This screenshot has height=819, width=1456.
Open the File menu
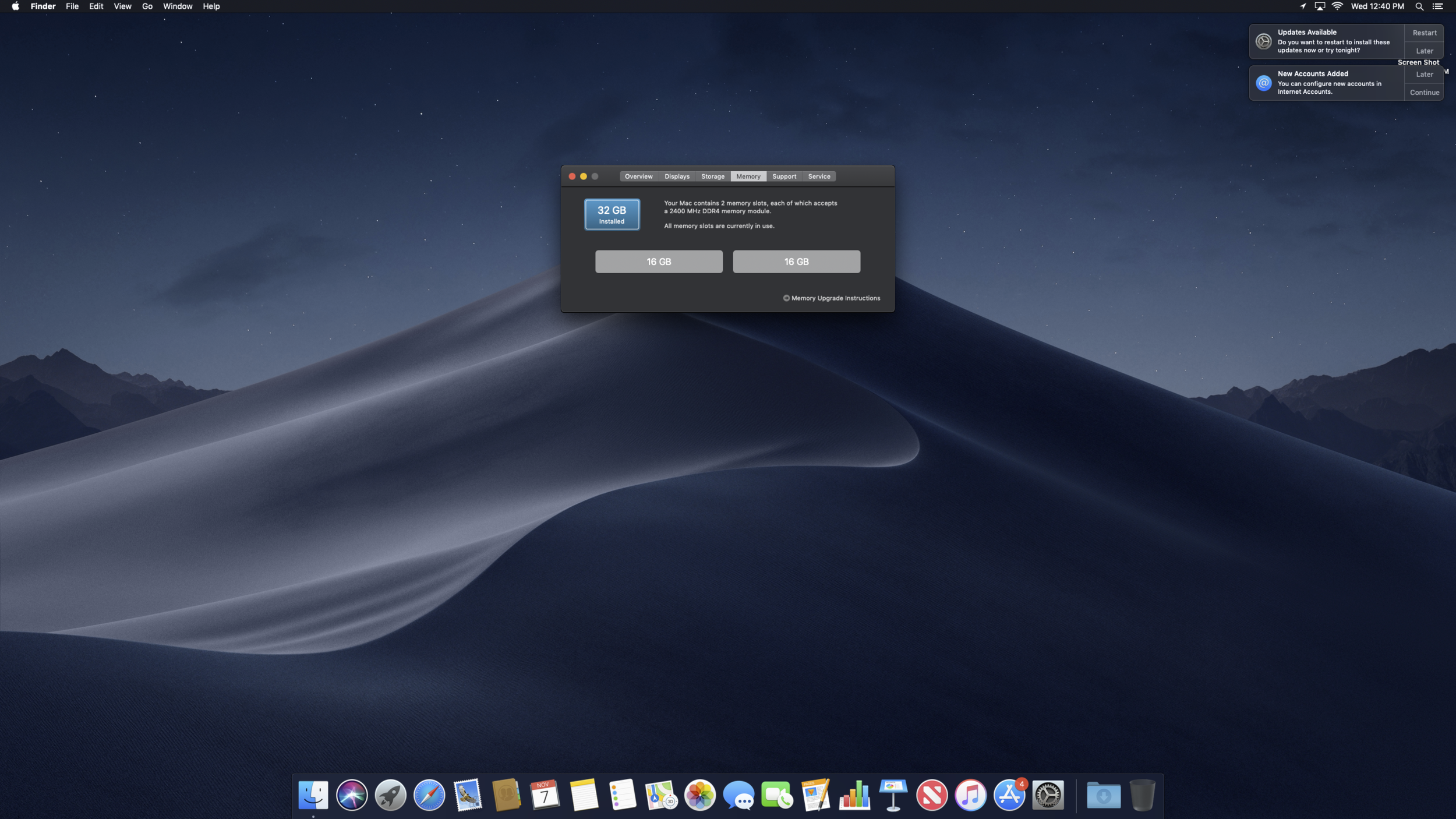pos(72,6)
